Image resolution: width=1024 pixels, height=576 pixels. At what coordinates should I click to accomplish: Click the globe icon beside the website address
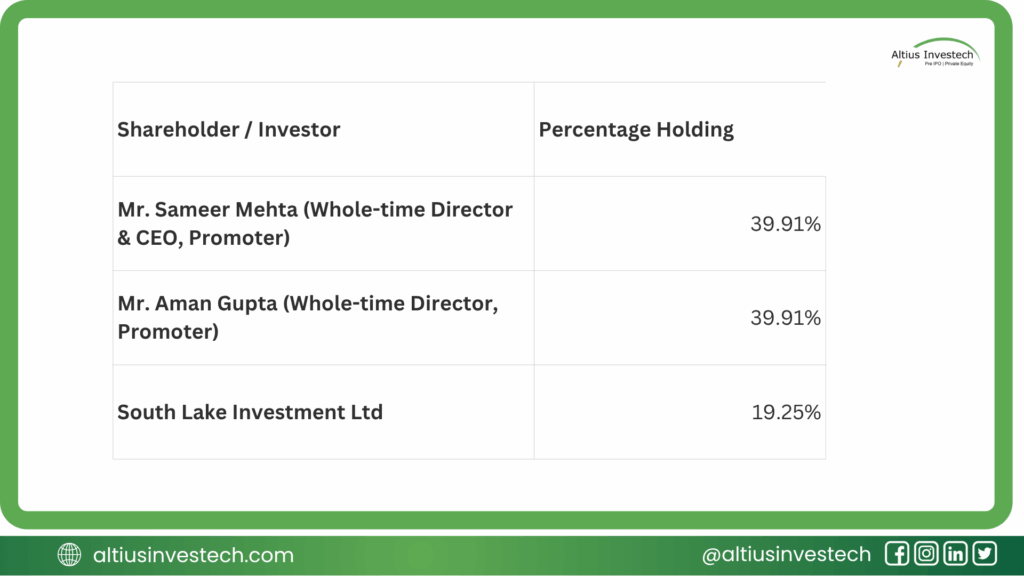(x=69, y=554)
